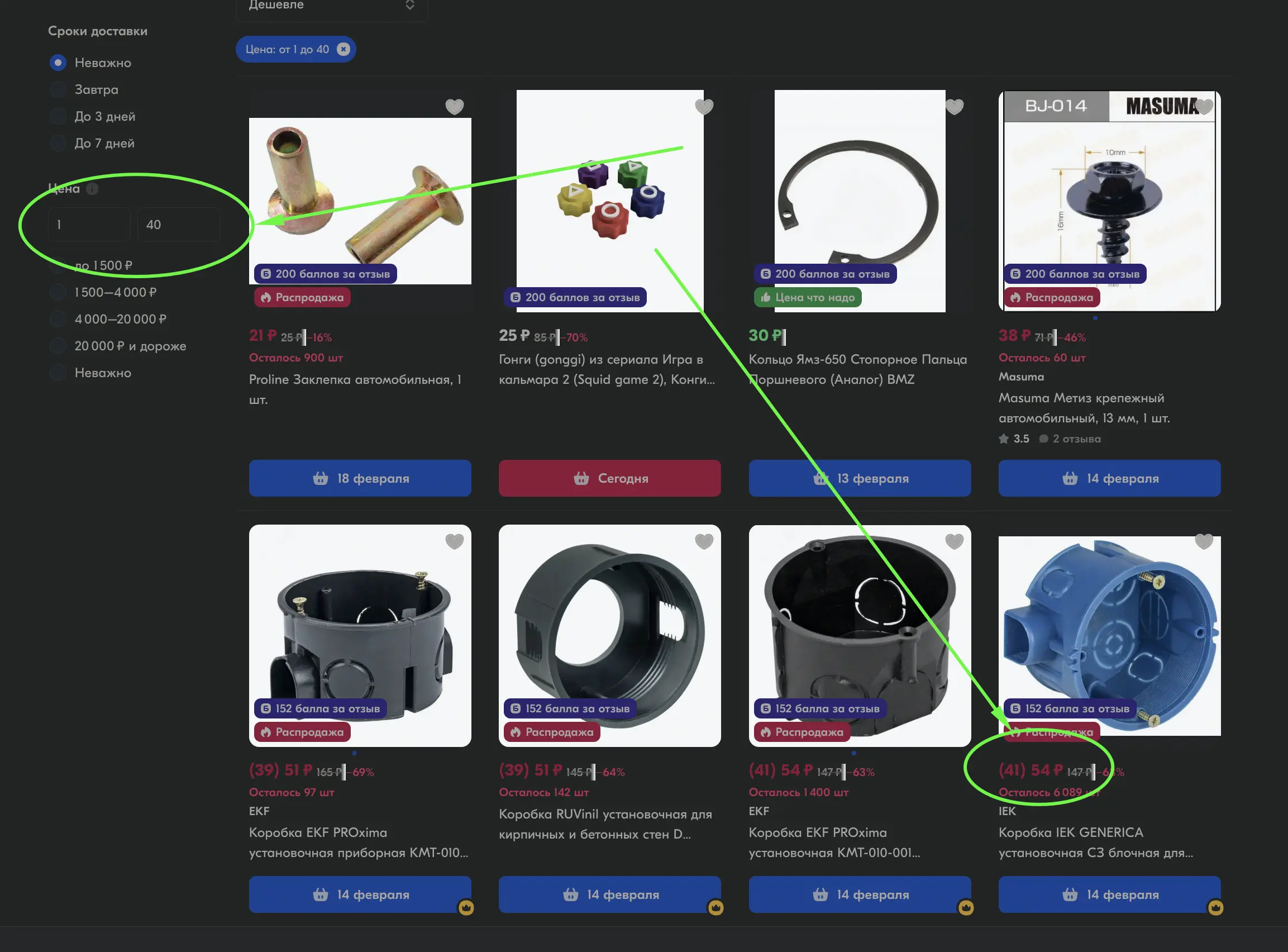Favorite EKF PROxima приборная КМТ-010 box

(x=455, y=541)
